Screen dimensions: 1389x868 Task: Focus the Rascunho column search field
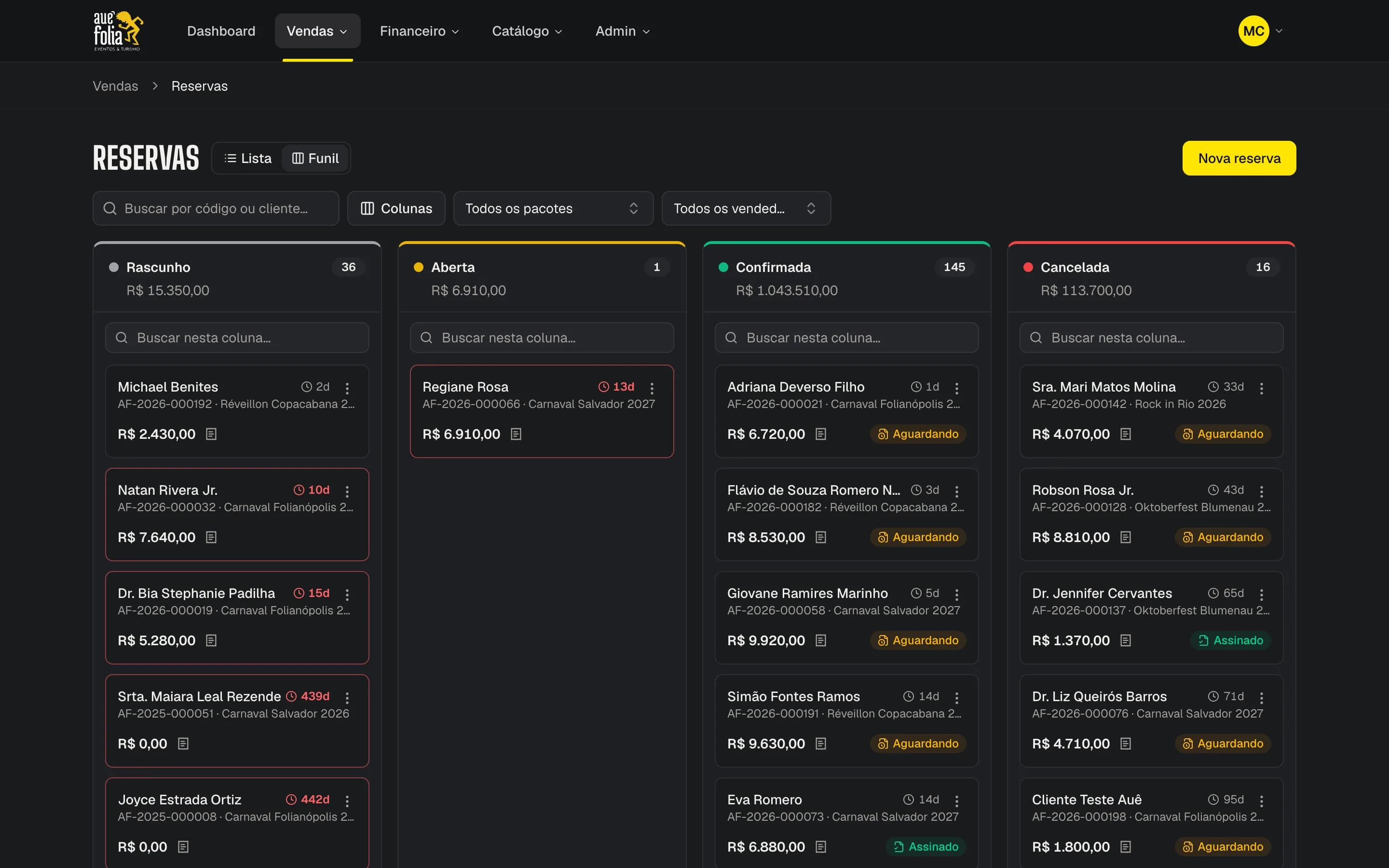[x=237, y=338]
